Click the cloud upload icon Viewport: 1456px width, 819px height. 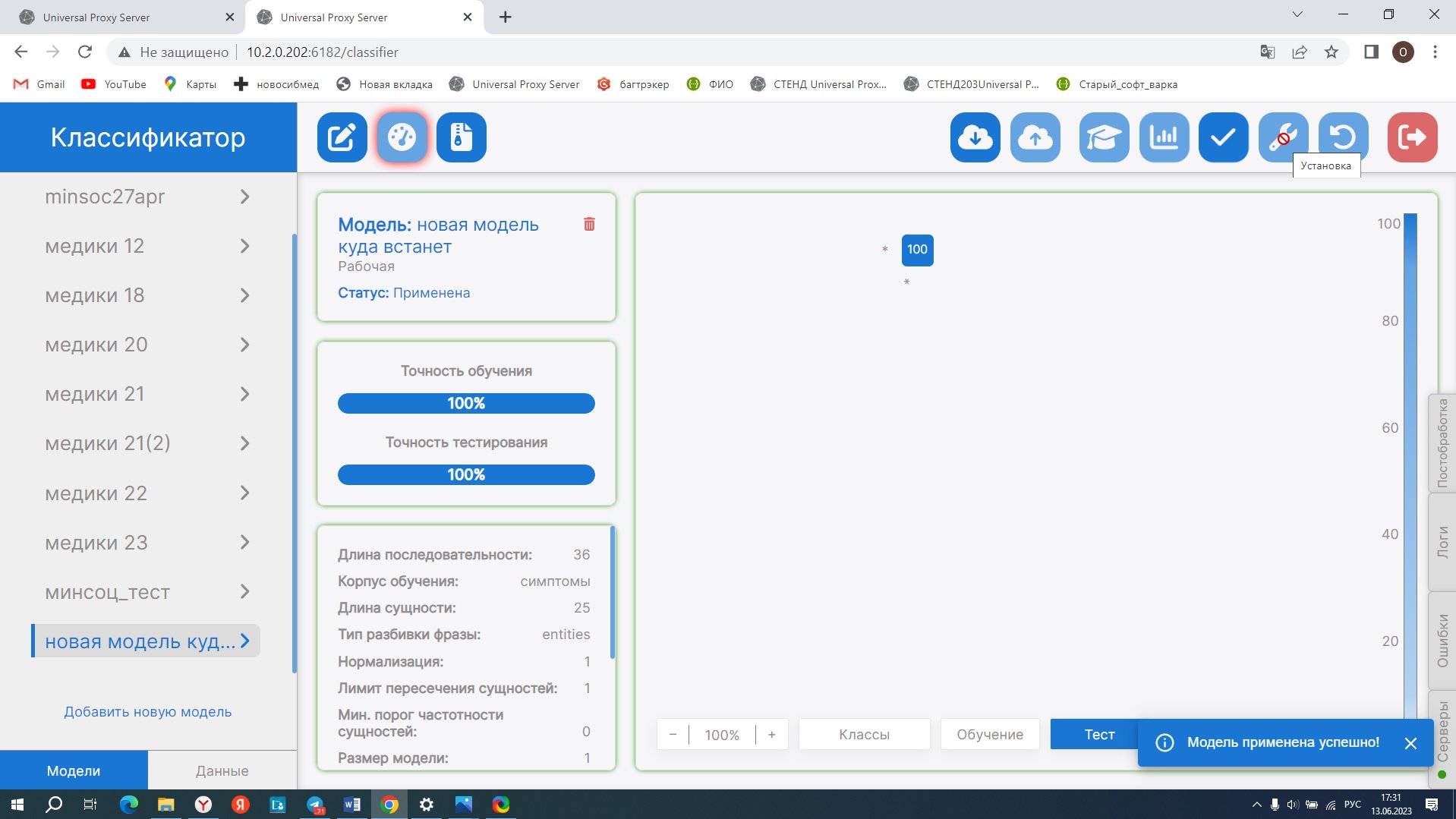[1035, 137]
